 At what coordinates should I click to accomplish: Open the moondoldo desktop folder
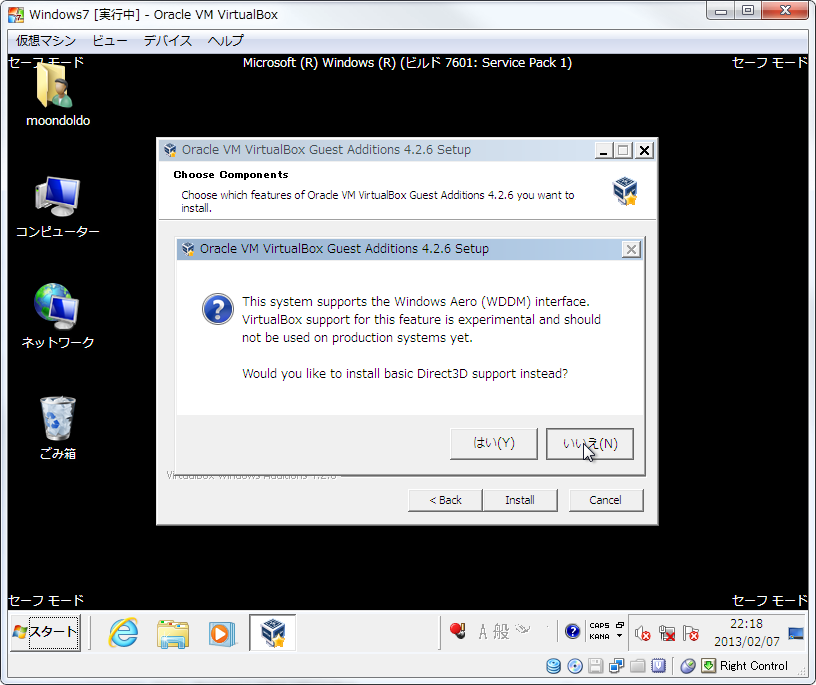click(x=57, y=91)
